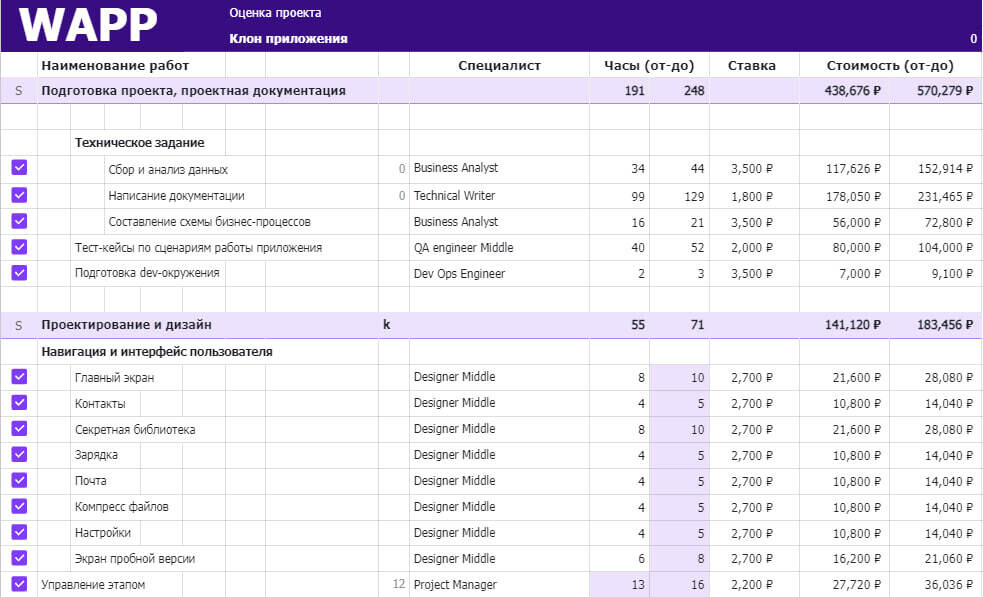The width and height of the screenshot is (983, 597).
Task: Click the WAPP logo
Action: pos(88,25)
